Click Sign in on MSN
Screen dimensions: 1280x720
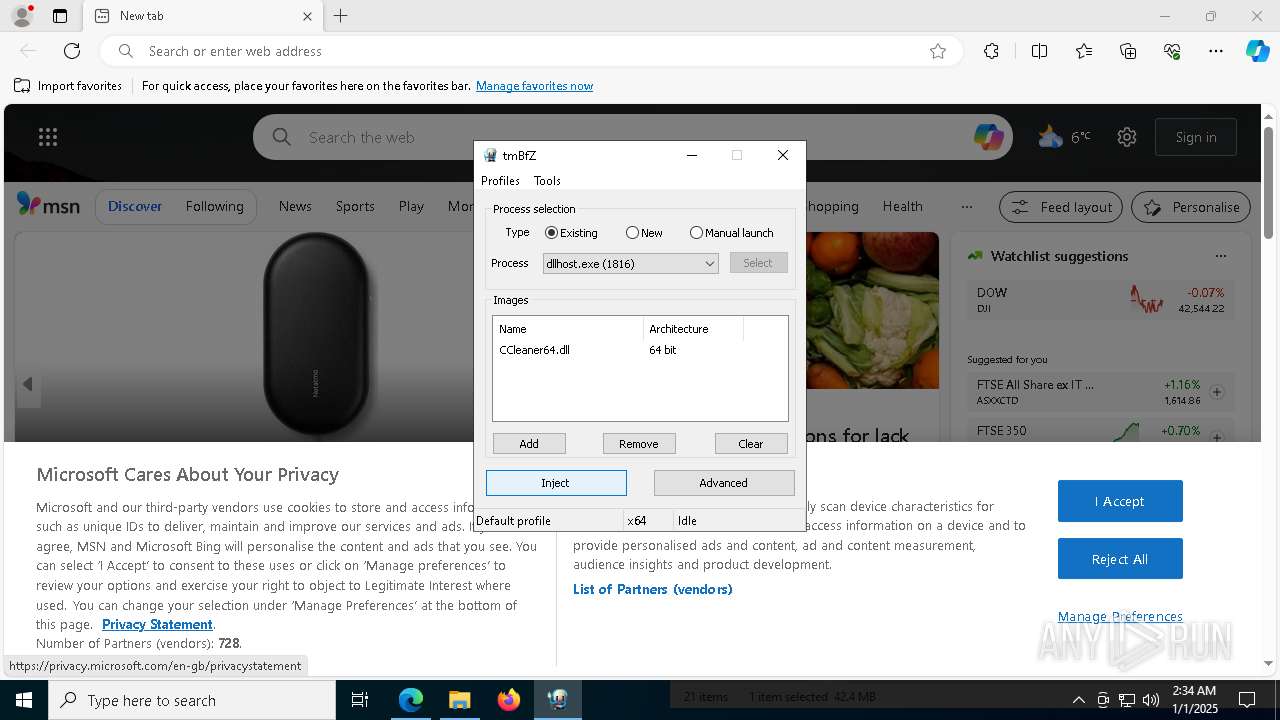point(1196,137)
